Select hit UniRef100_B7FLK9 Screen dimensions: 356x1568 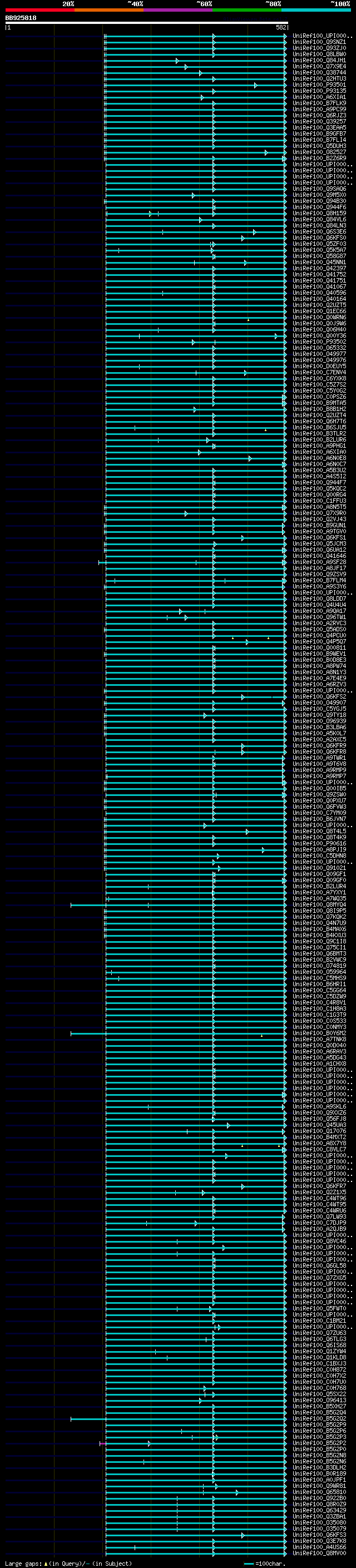tap(319, 103)
